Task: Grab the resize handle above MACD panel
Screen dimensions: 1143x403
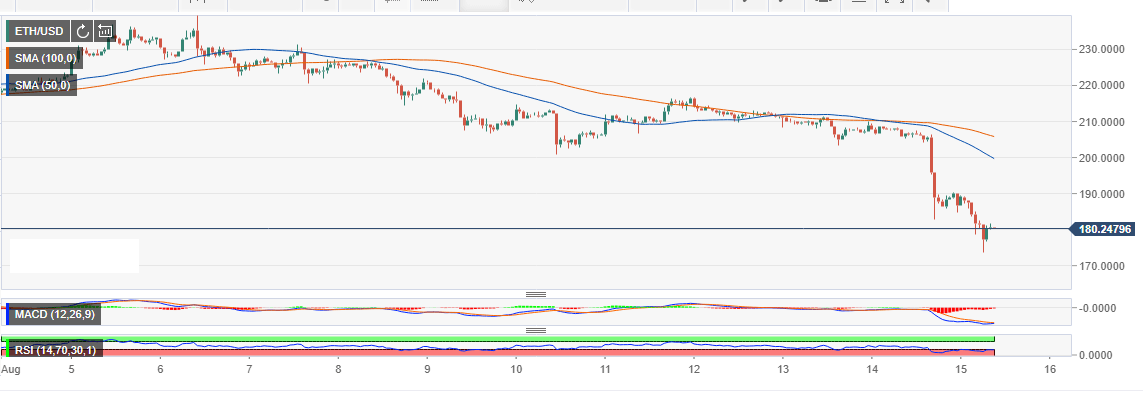Action: click(536, 294)
